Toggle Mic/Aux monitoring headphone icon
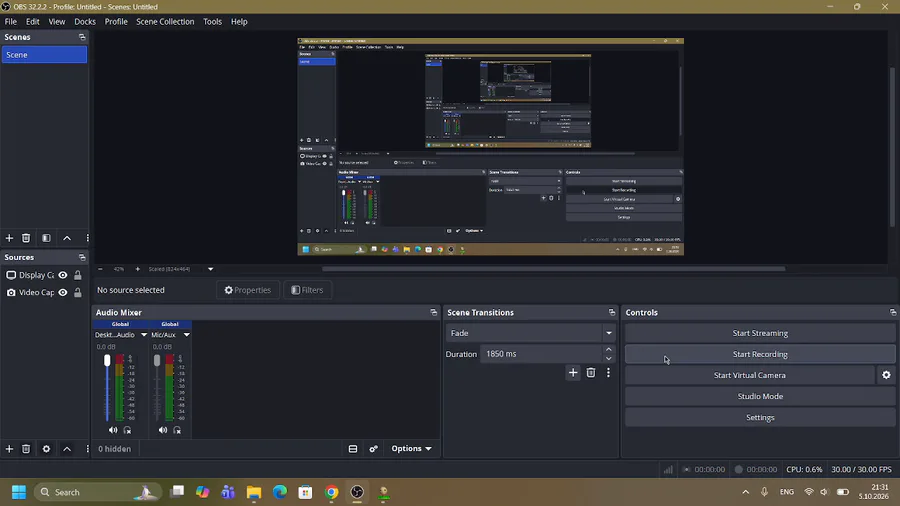 177,430
